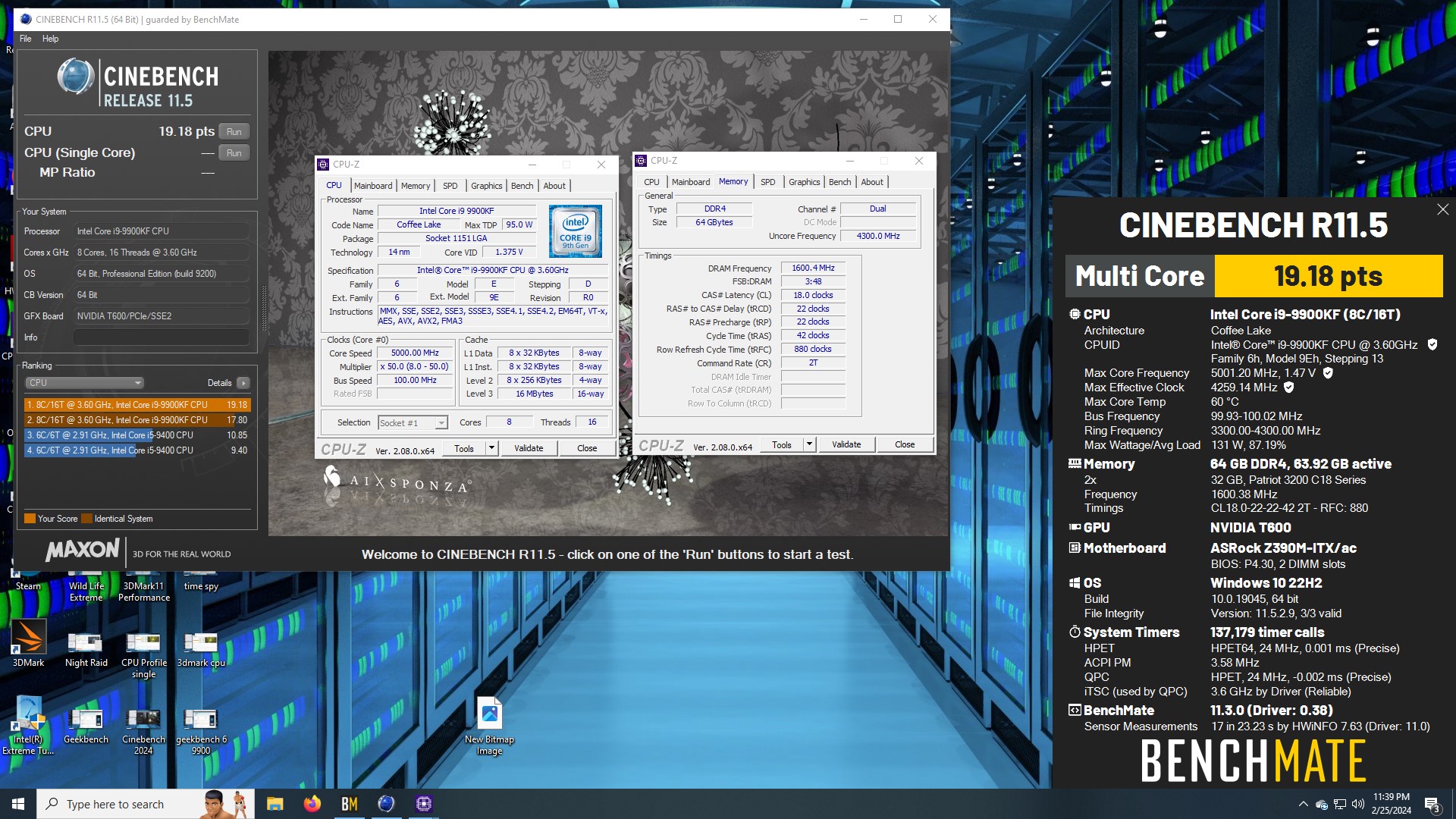This screenshot has width=1456, height=819.
Task: Open Bench tab in right CPU-Z window
Action: [839, 182]
